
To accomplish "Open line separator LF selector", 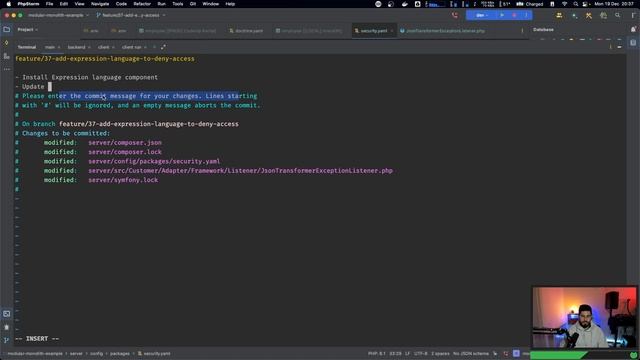I will pyautogui.click(x=407, y=353).
